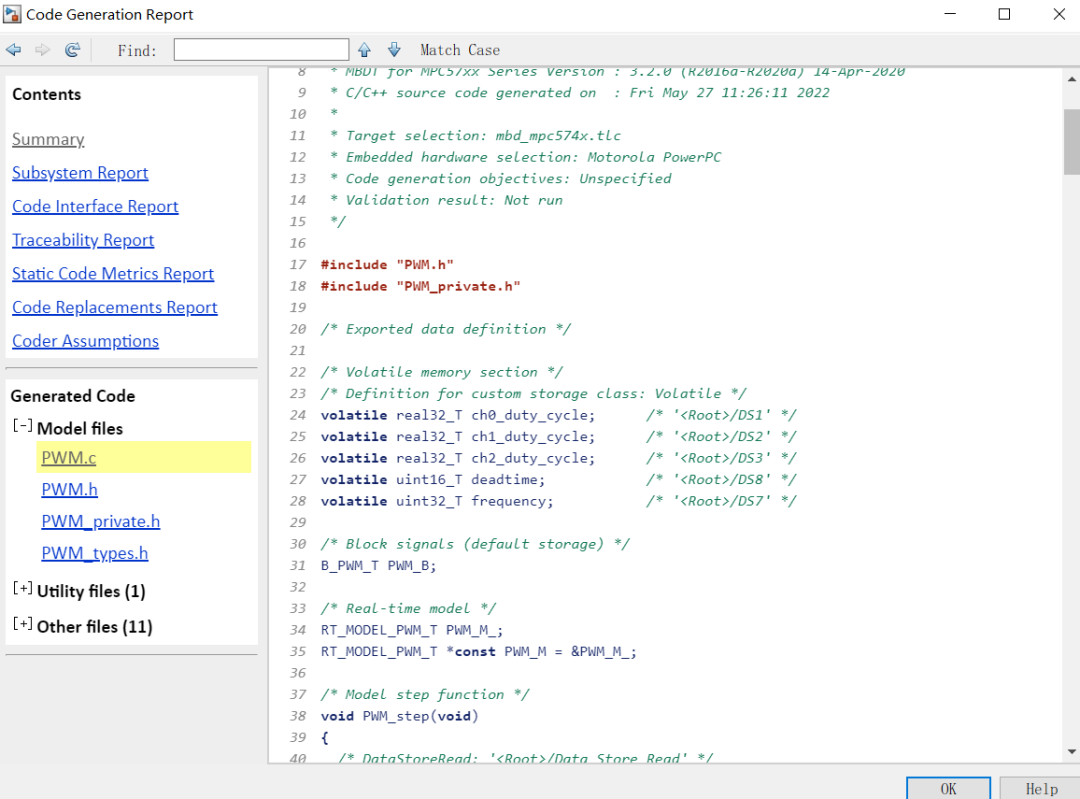Click the Help button

1041,789
